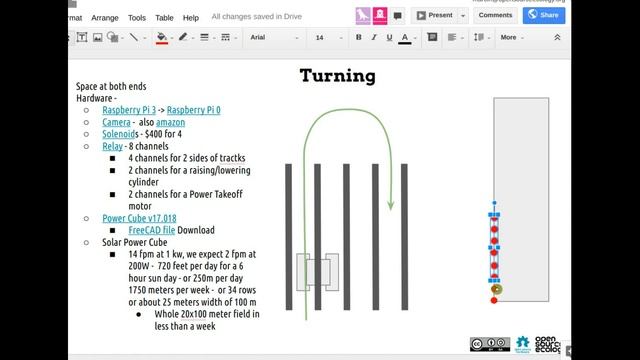Image resolution: width=640 pixels, height=360 pixels.
Task: Click the '4 channels for 2 sides' bullet
Action: pyautogui.click(x=187, y=158)
